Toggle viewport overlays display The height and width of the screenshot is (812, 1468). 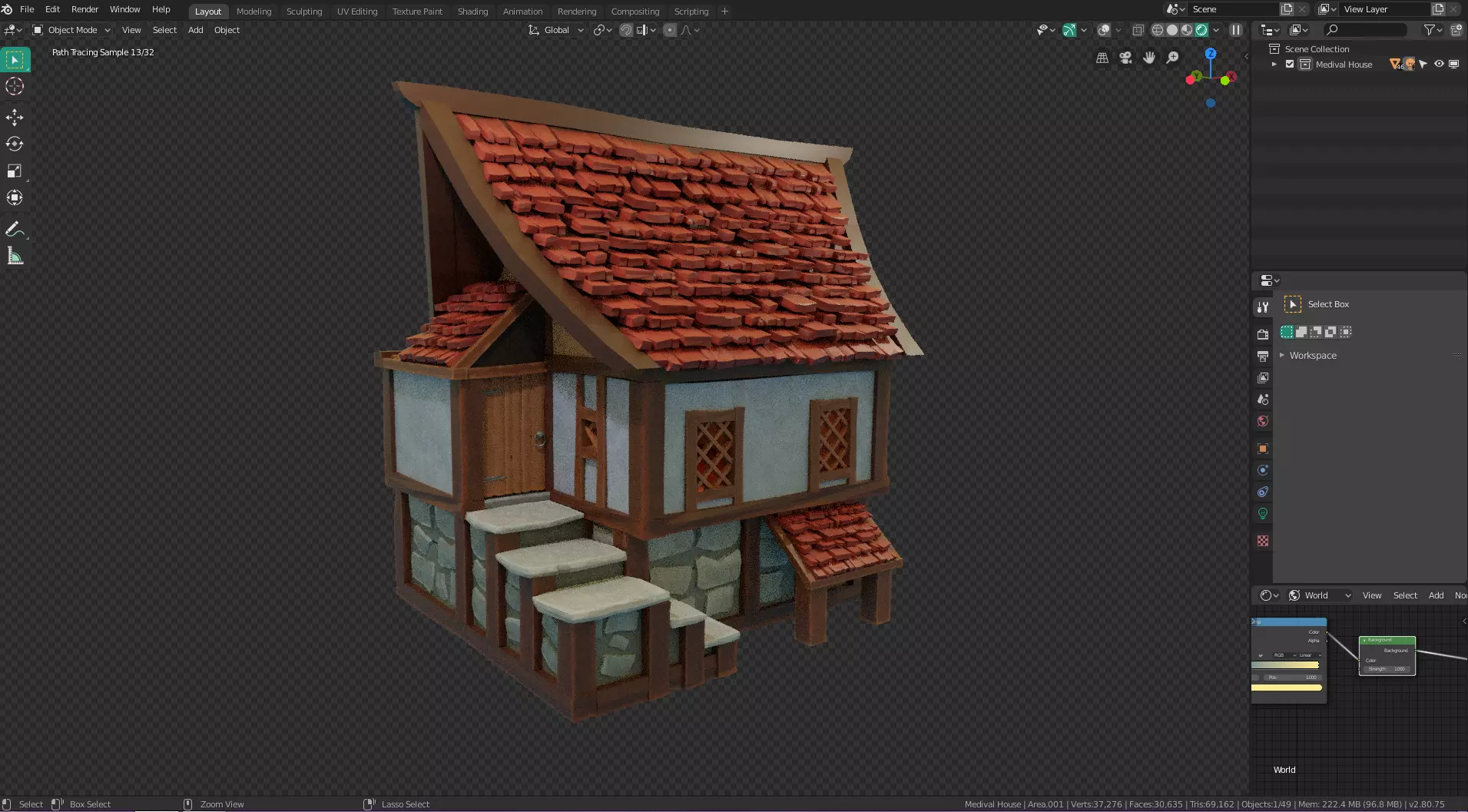point(1104,30)
